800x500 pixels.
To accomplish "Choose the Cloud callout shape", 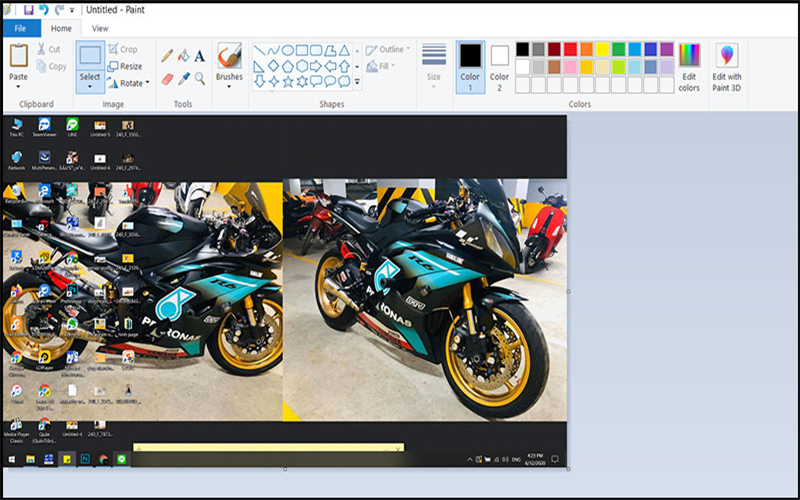I will pyautogui.click(x=345, y=81).
